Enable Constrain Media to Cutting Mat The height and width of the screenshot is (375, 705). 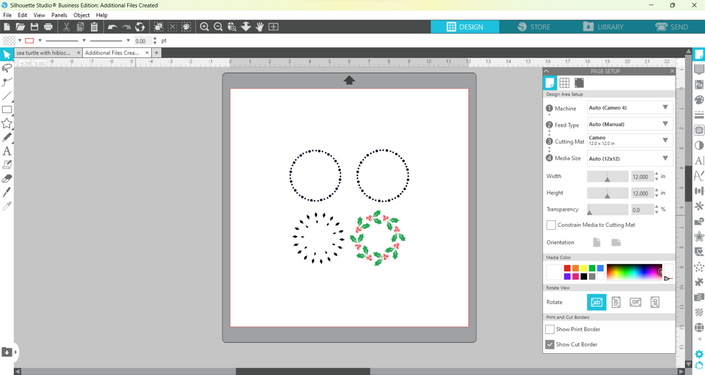tap(551, 225)
